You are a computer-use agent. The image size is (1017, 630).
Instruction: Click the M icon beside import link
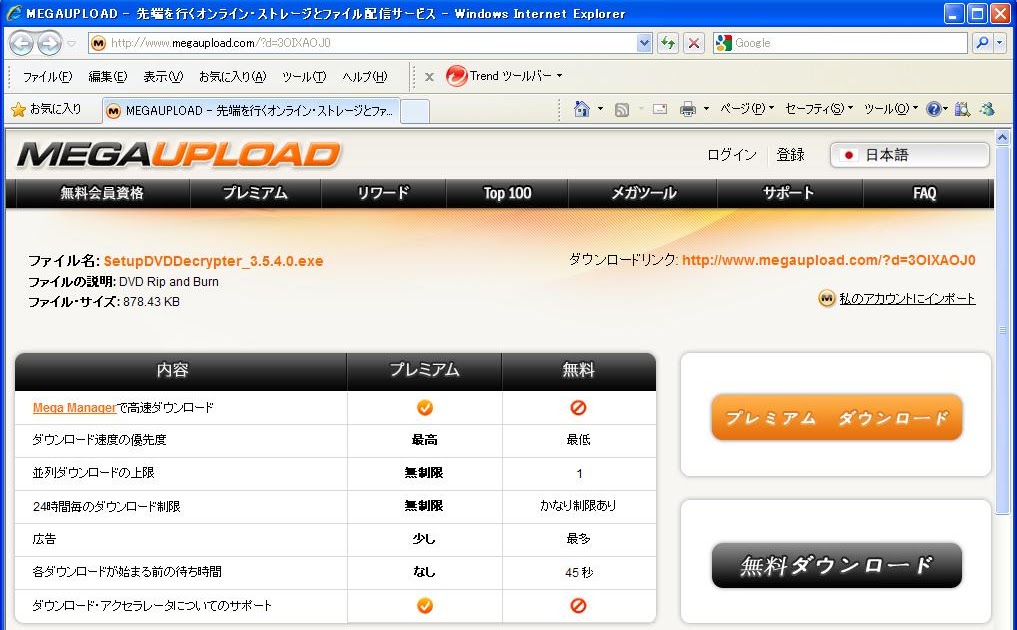pos(826,298)
